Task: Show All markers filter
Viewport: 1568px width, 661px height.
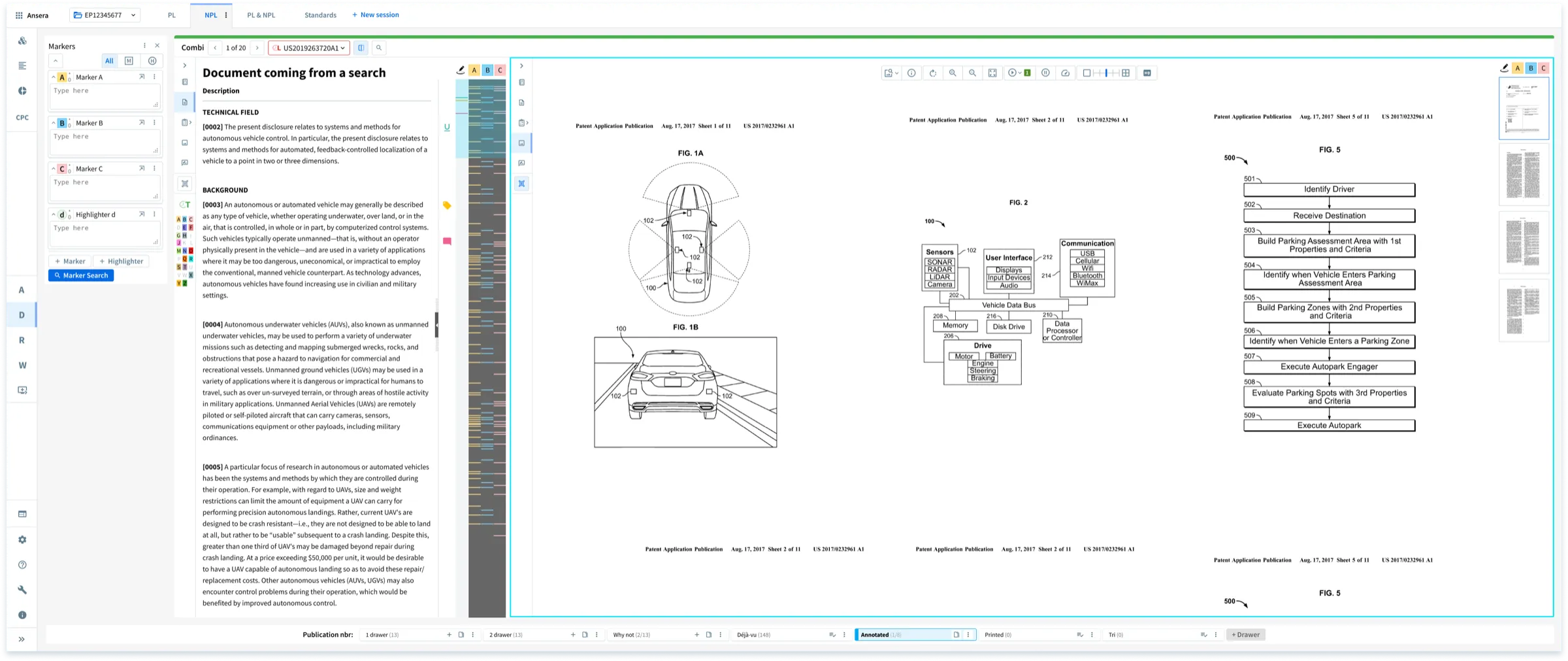Action: pyautogui.click(x=109, y=61)
